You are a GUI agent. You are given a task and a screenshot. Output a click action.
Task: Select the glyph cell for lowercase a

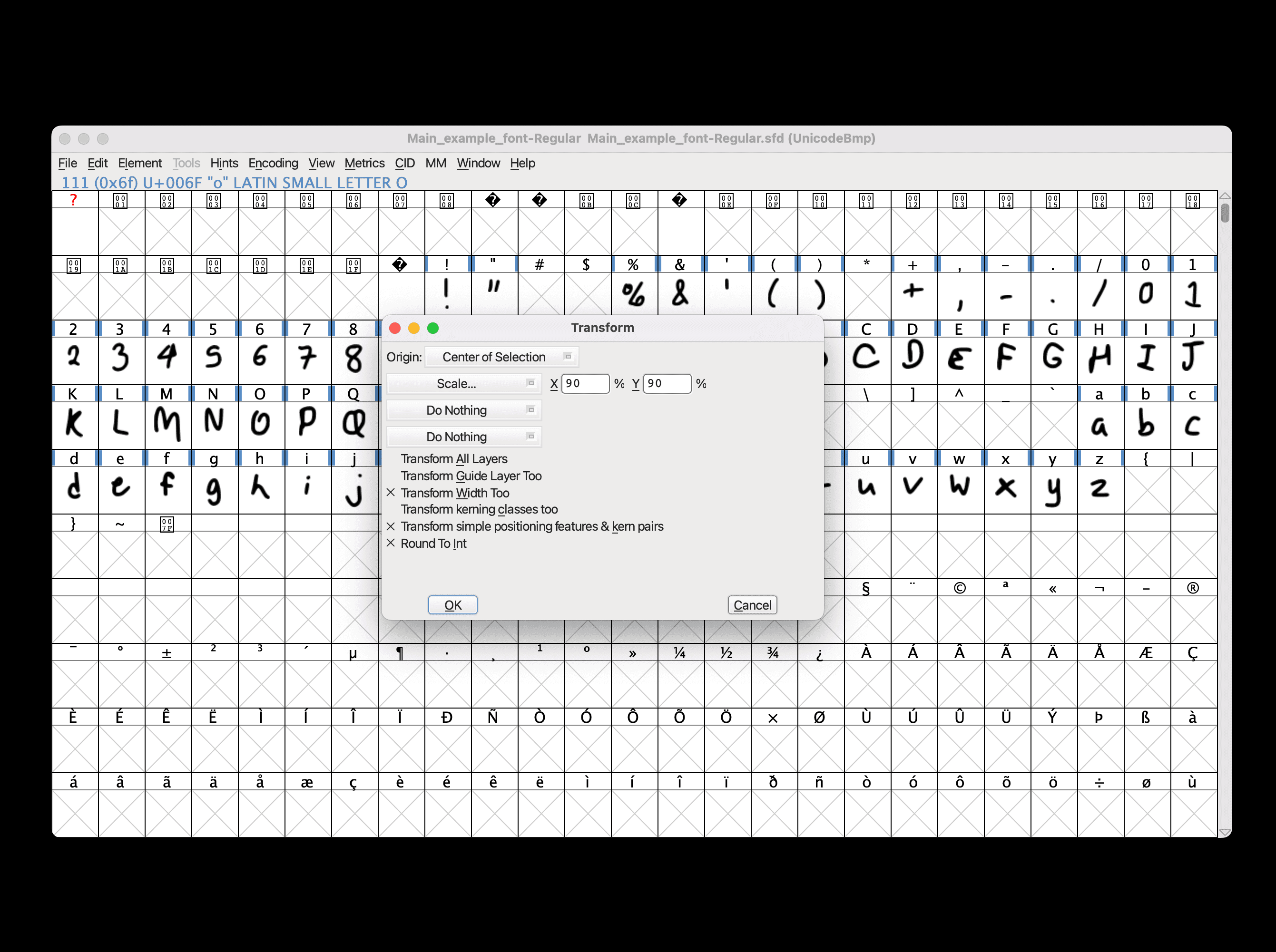1100,425
